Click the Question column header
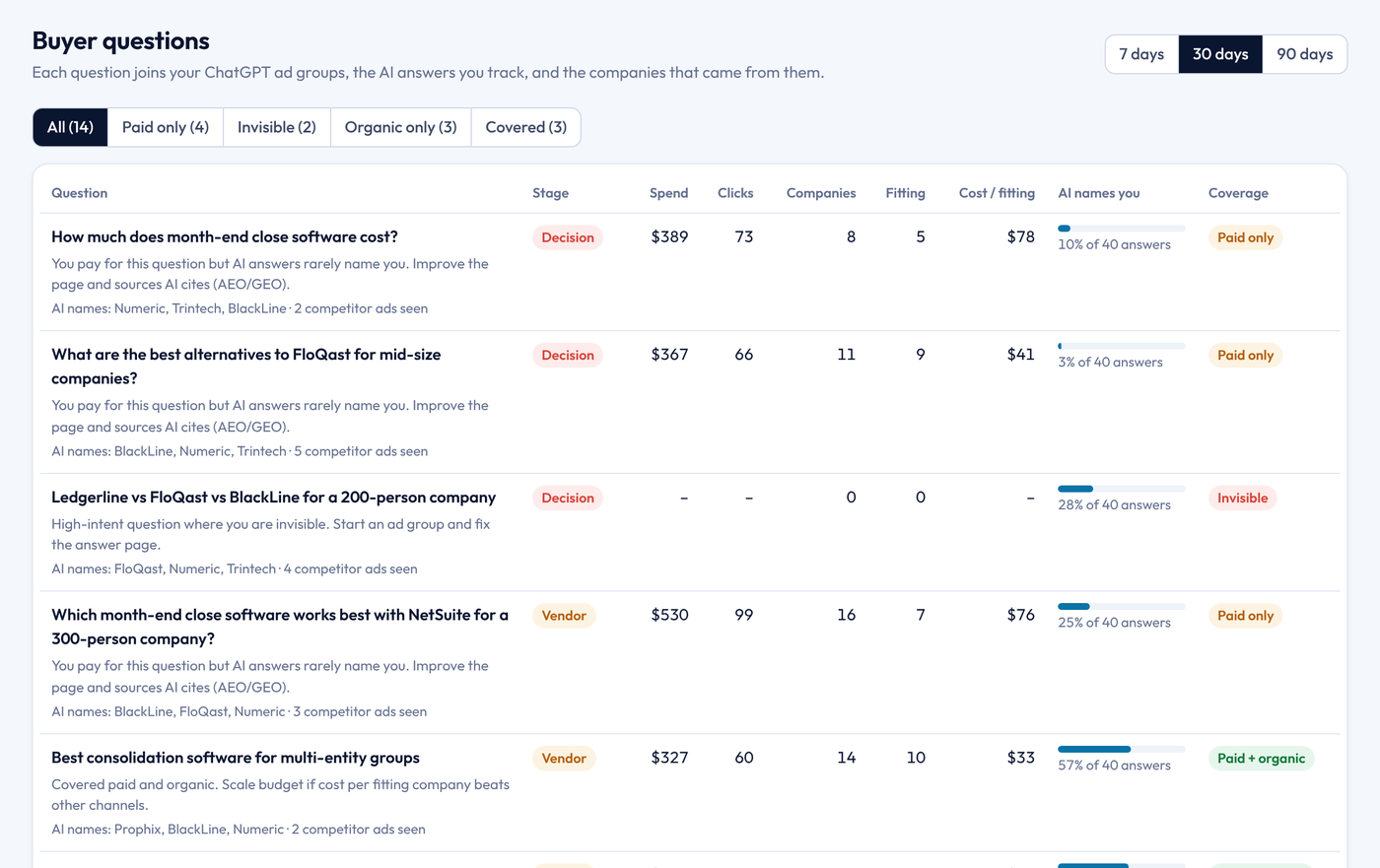This screenshot has width=1380, height=868. 80,193
